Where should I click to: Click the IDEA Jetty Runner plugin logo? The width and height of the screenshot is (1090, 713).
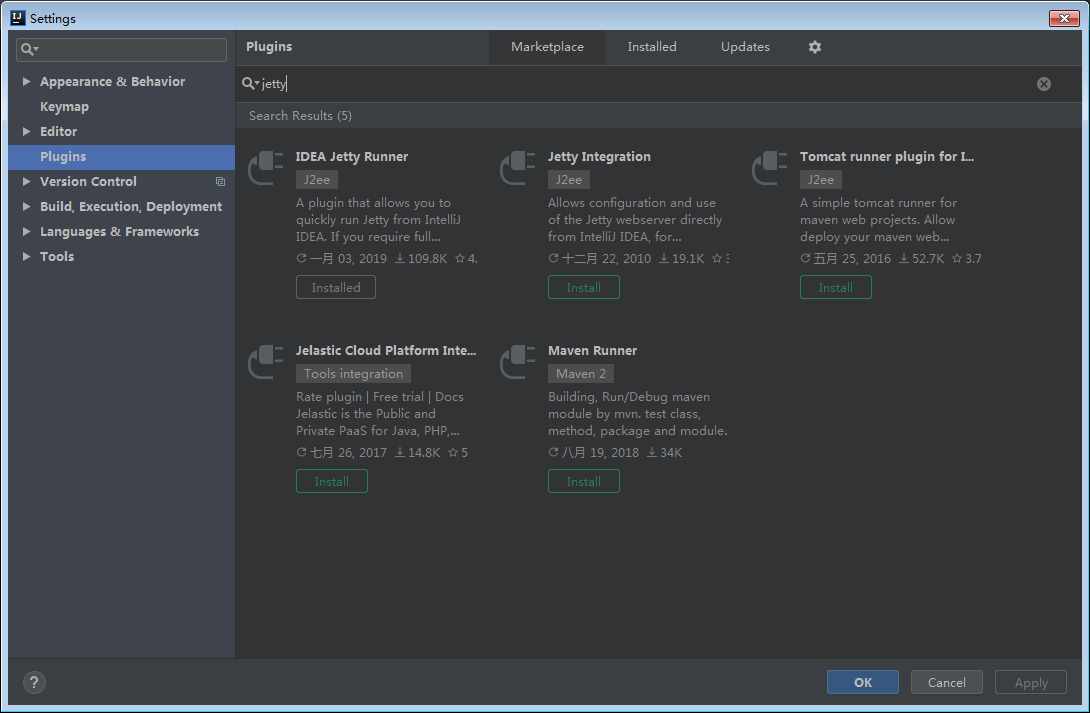pos(265,167)
